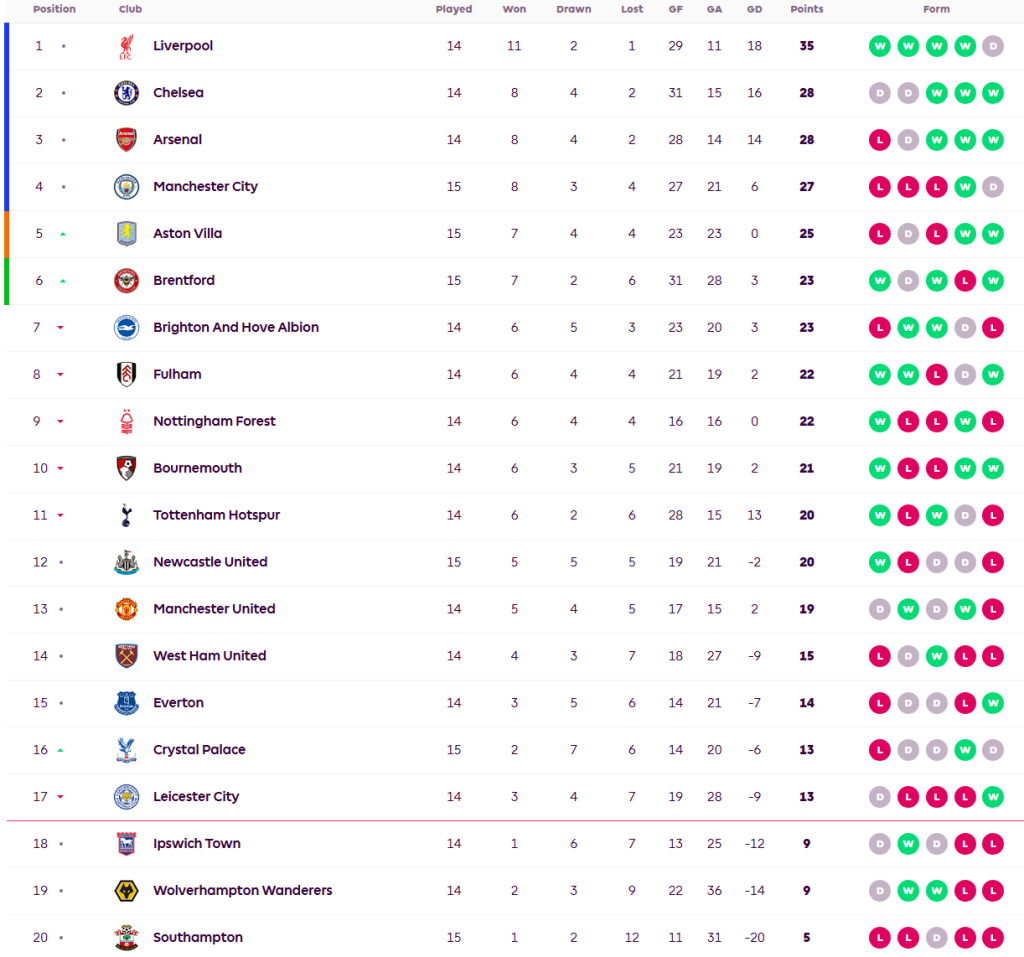Click the Chelsea club badge
The width and height of the screenshot is (1024, 957).
tap(126, 93)
